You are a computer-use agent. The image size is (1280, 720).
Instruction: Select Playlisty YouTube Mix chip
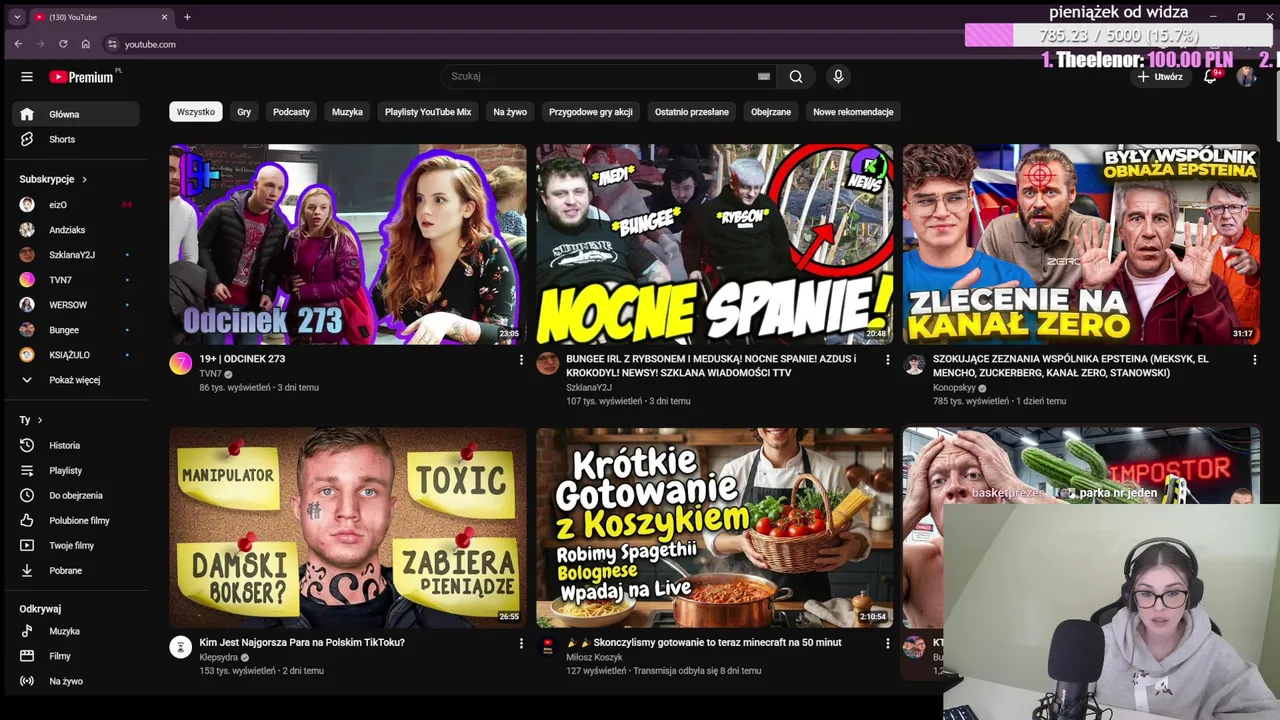point(428,112)
